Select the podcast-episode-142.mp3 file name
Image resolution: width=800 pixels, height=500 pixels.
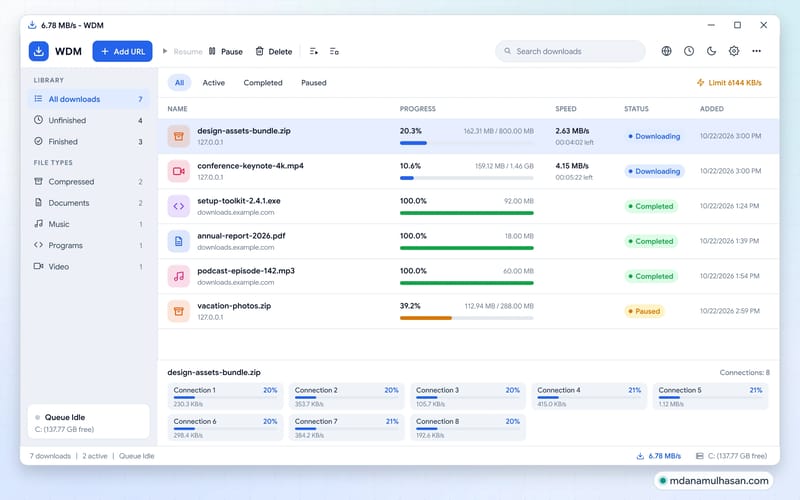click(x=246, y=271)
